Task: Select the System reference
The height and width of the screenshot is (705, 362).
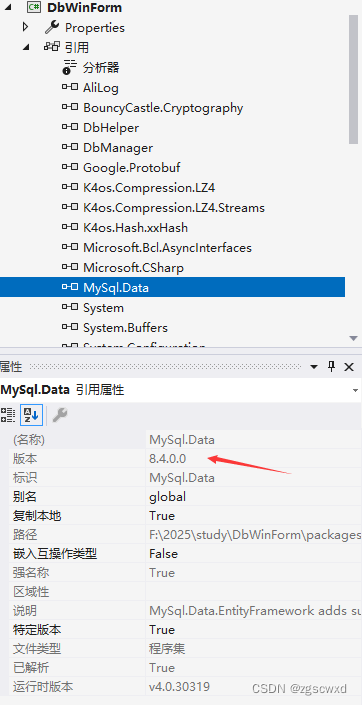Action: pos(103,308)
